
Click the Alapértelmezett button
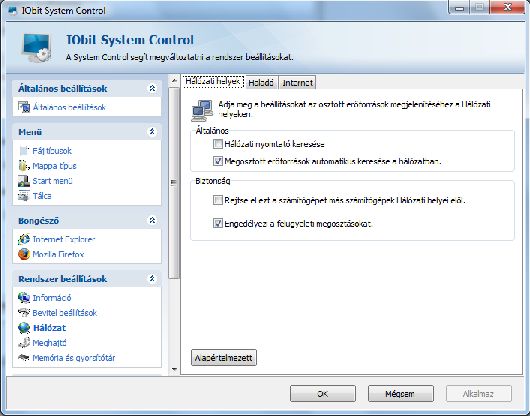pyautogui.click(x=224, y=358)
